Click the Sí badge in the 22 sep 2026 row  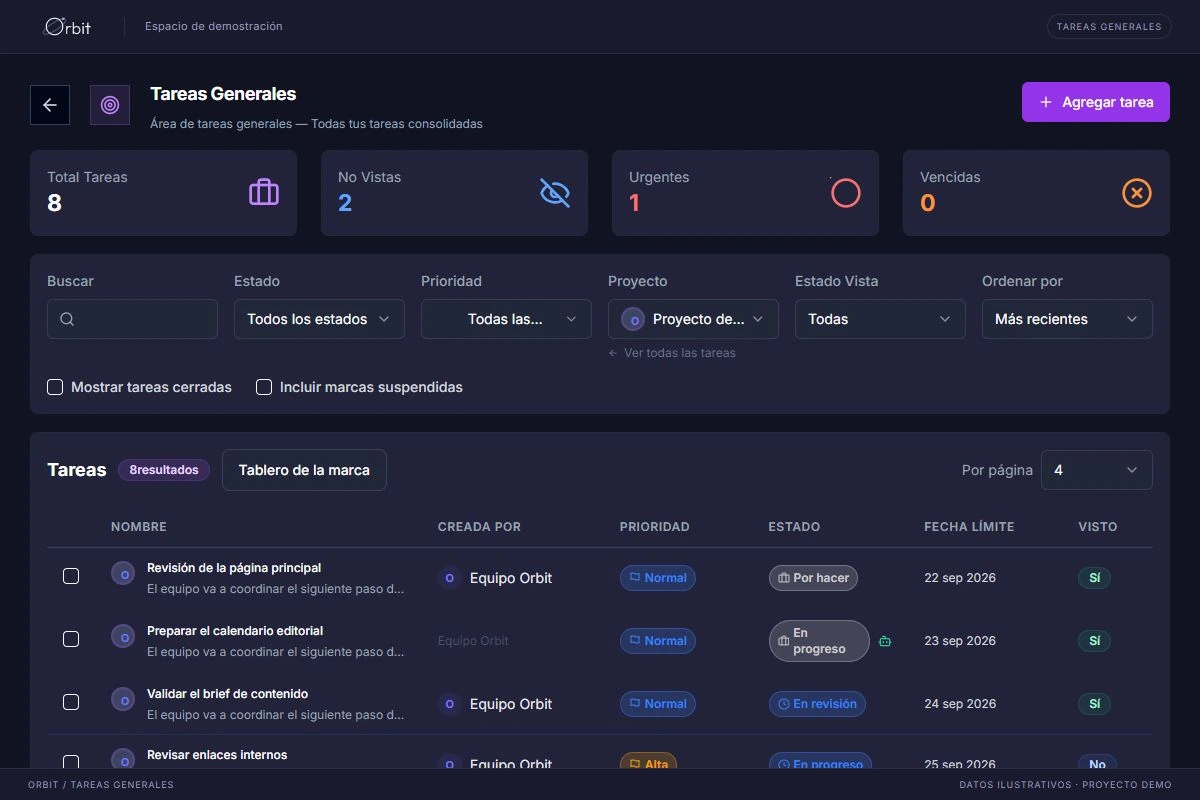(x=1094, y=578)
